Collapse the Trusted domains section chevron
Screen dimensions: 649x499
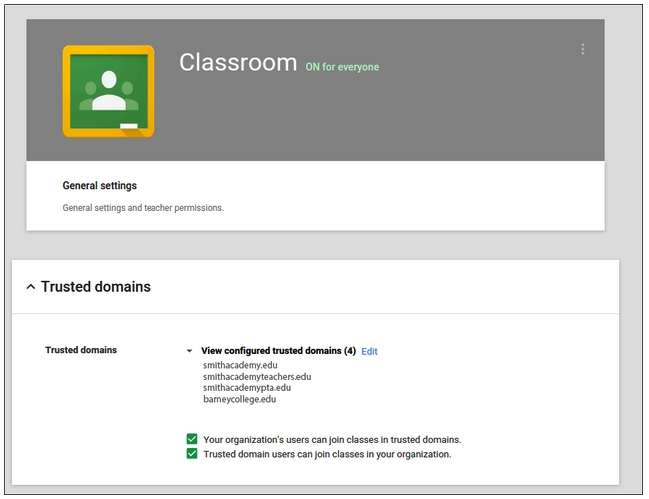point(31,287)
